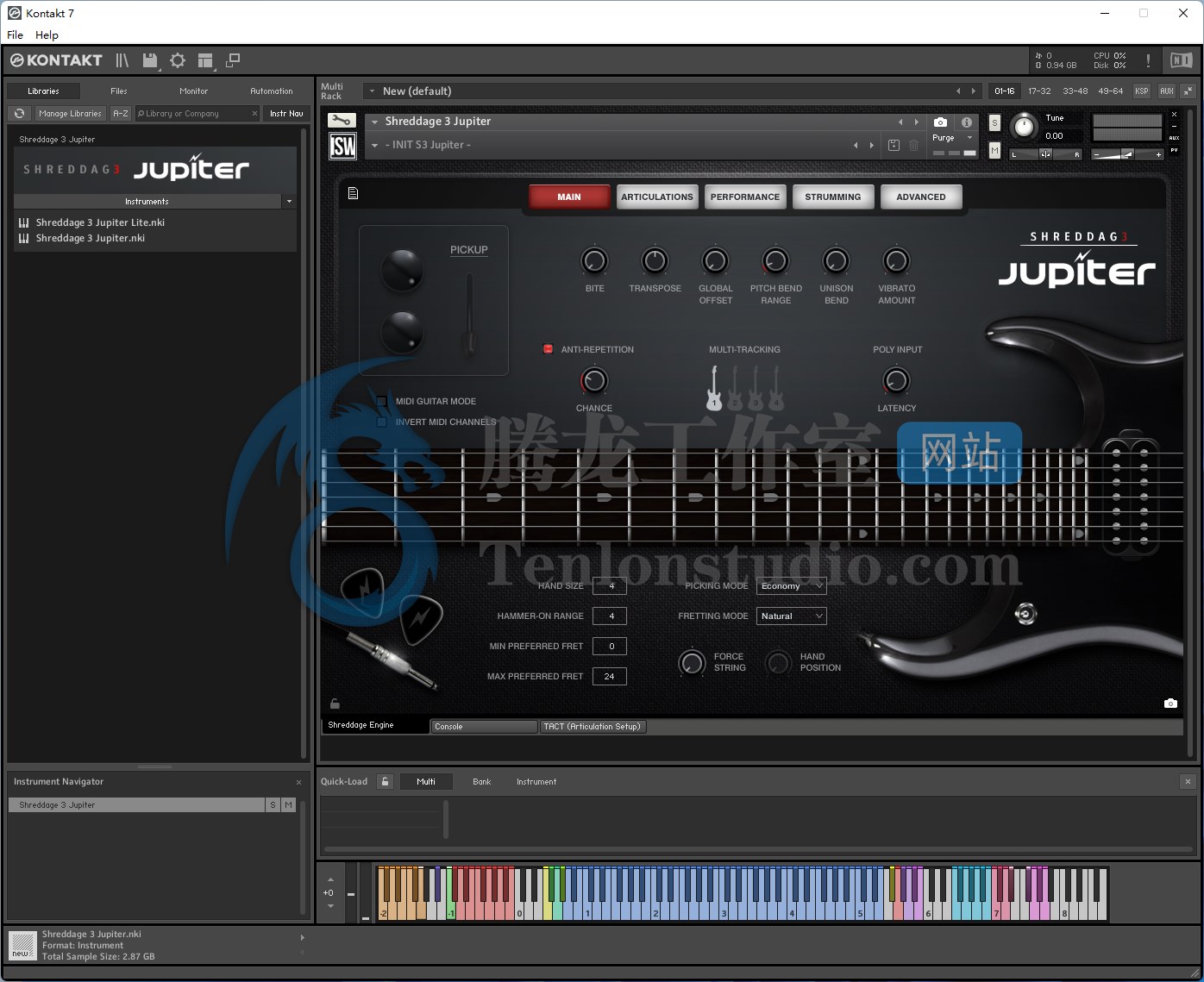Switch to ADVANCED tab
The height and width of the screenshot is (982, 1204).
pos(921,197)
